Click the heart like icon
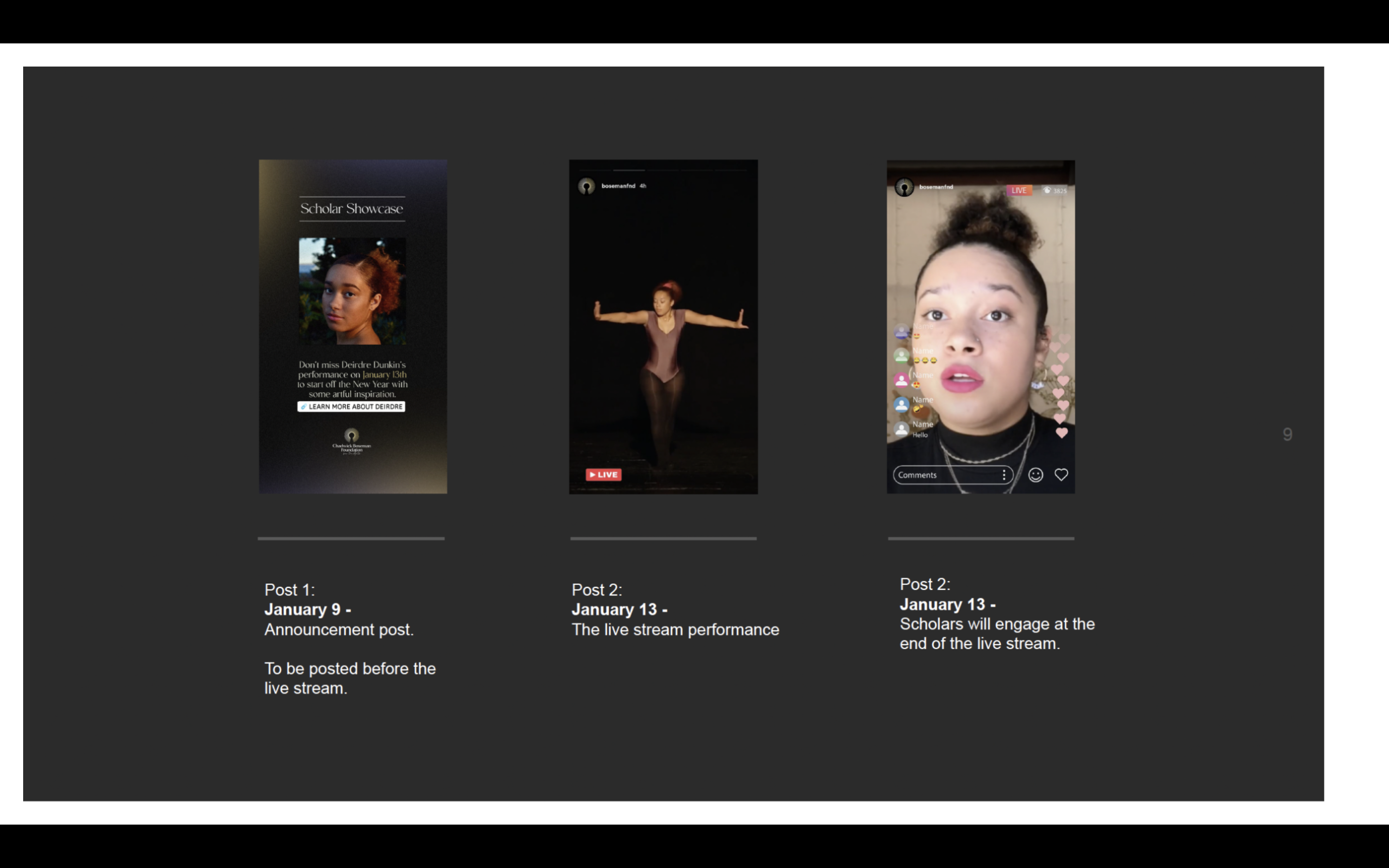This screenshot has height=868, width=1389. [x=1061, y=475]
